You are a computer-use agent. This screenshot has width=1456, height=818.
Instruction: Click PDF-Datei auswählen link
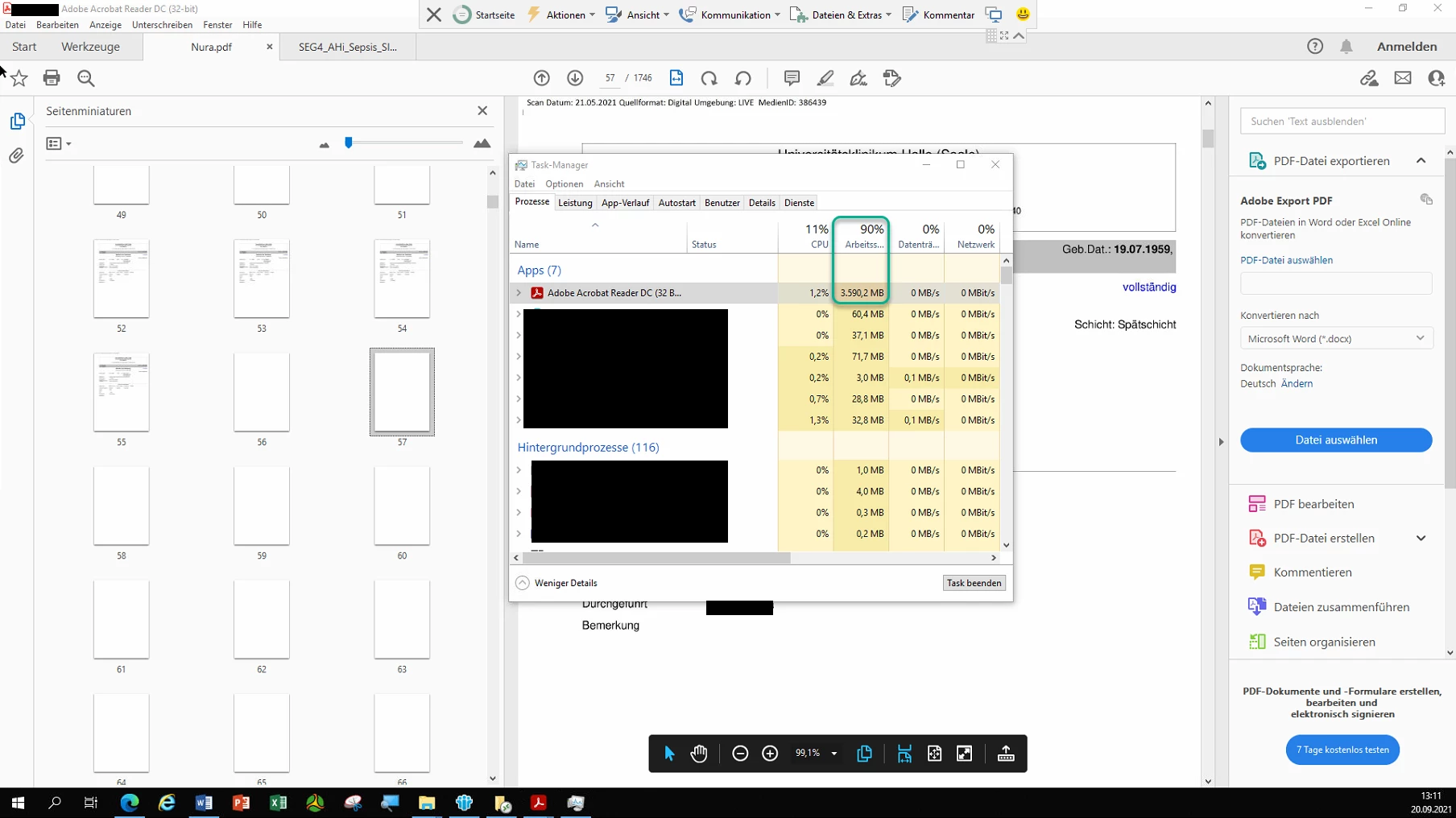[x=1286, y=260]
